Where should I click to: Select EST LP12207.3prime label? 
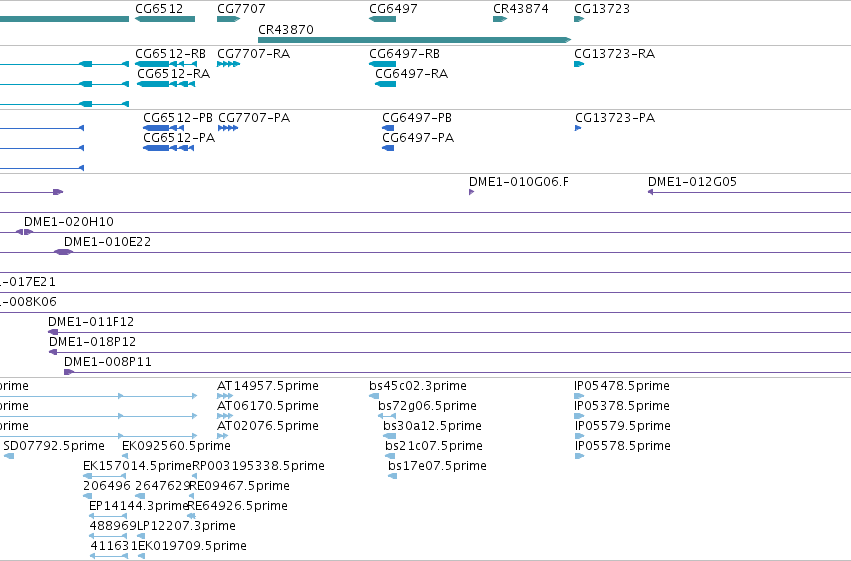coord(186,526)
